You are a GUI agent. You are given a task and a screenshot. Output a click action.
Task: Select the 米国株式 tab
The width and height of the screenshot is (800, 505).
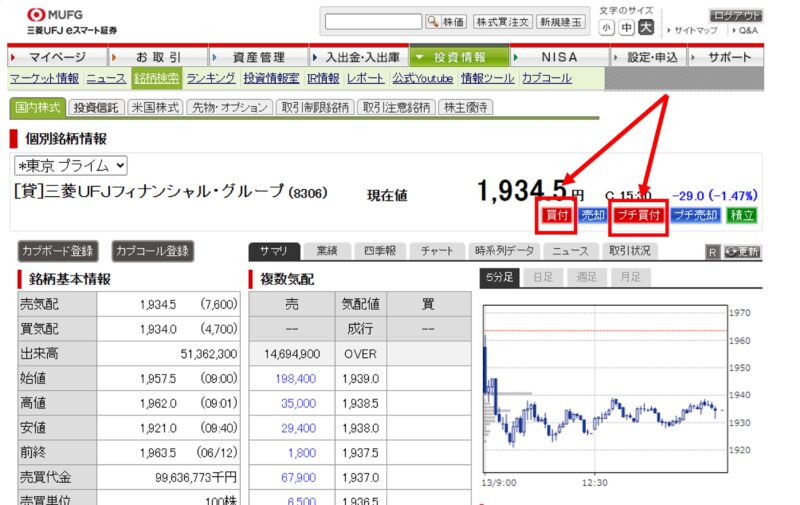(x=156, y=108)
